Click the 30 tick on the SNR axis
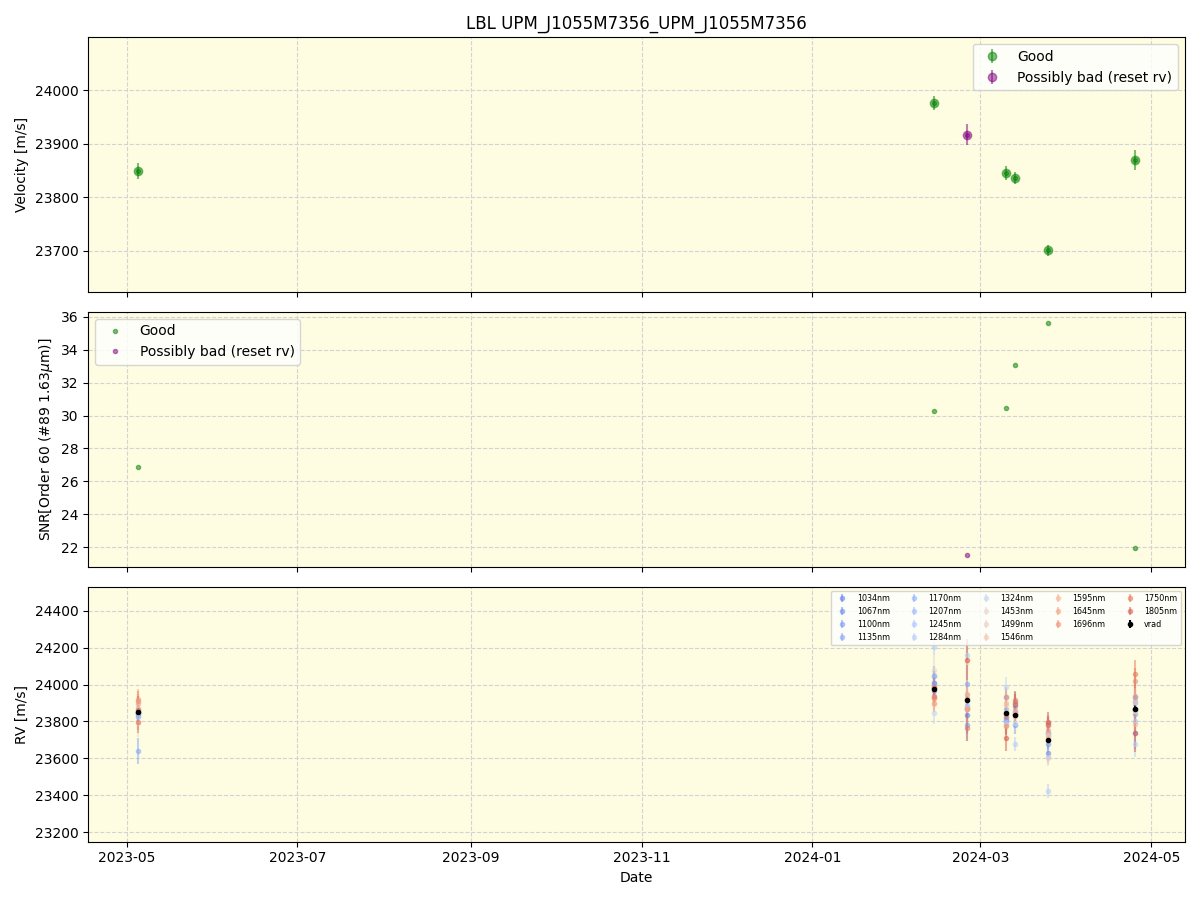1200x900 pixels. pos(72,416)
